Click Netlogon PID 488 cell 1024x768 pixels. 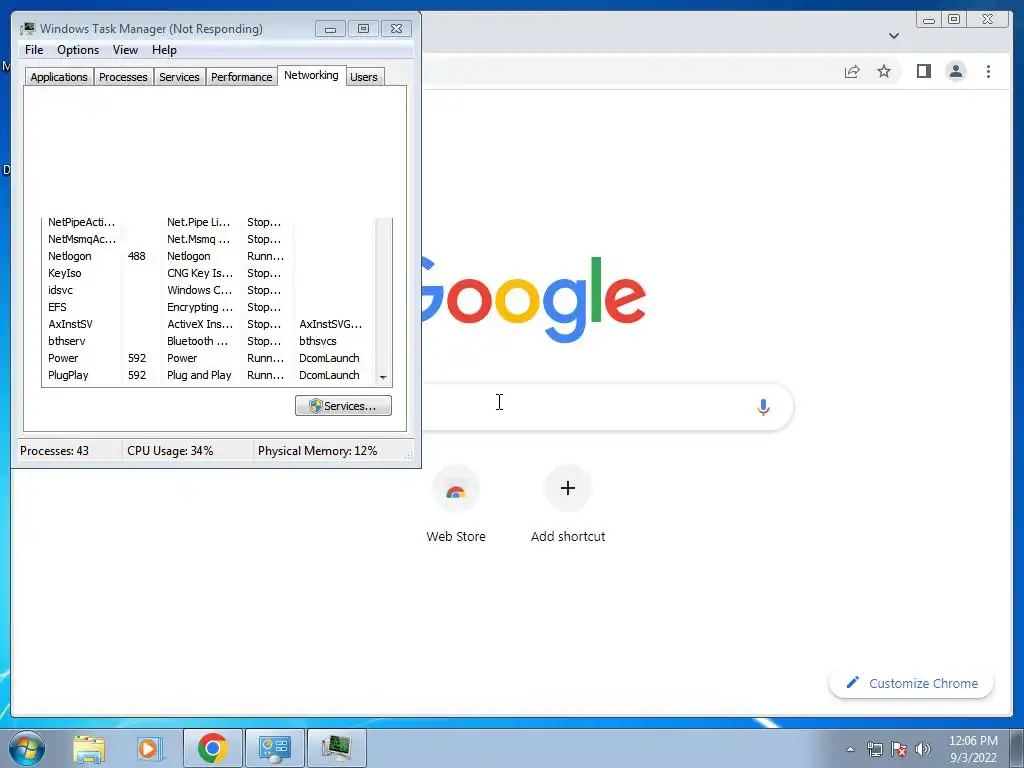(x=136, y=256)
